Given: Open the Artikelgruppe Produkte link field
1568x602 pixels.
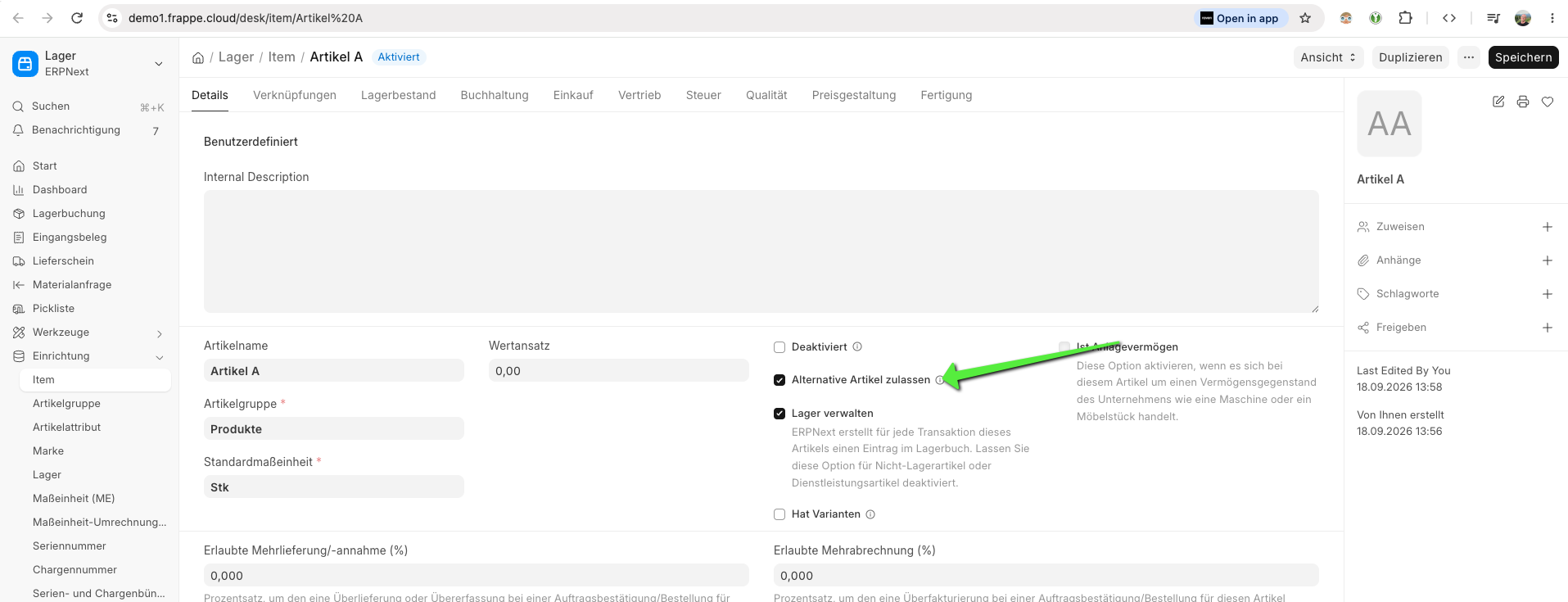Looking at the screenshot, I should [x=333, y=428].
